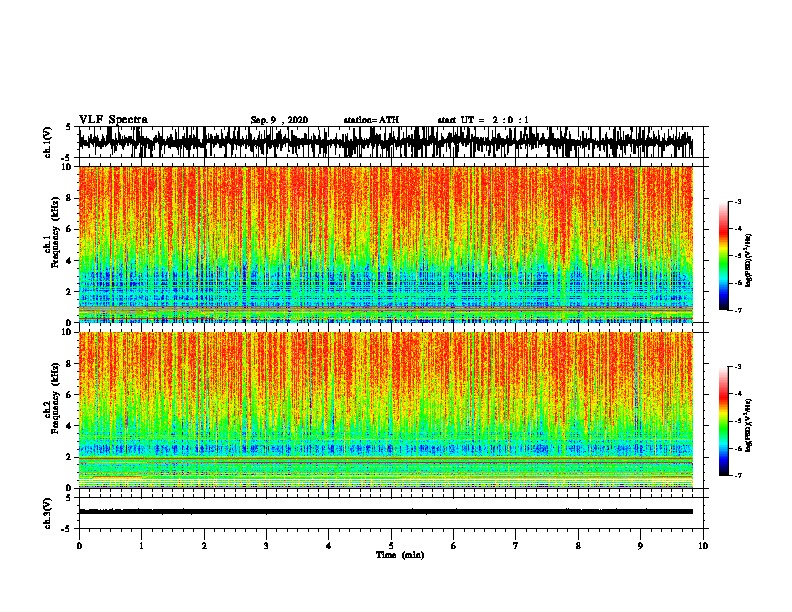Select the "Sep. 9 , 2020" date label

279,120
